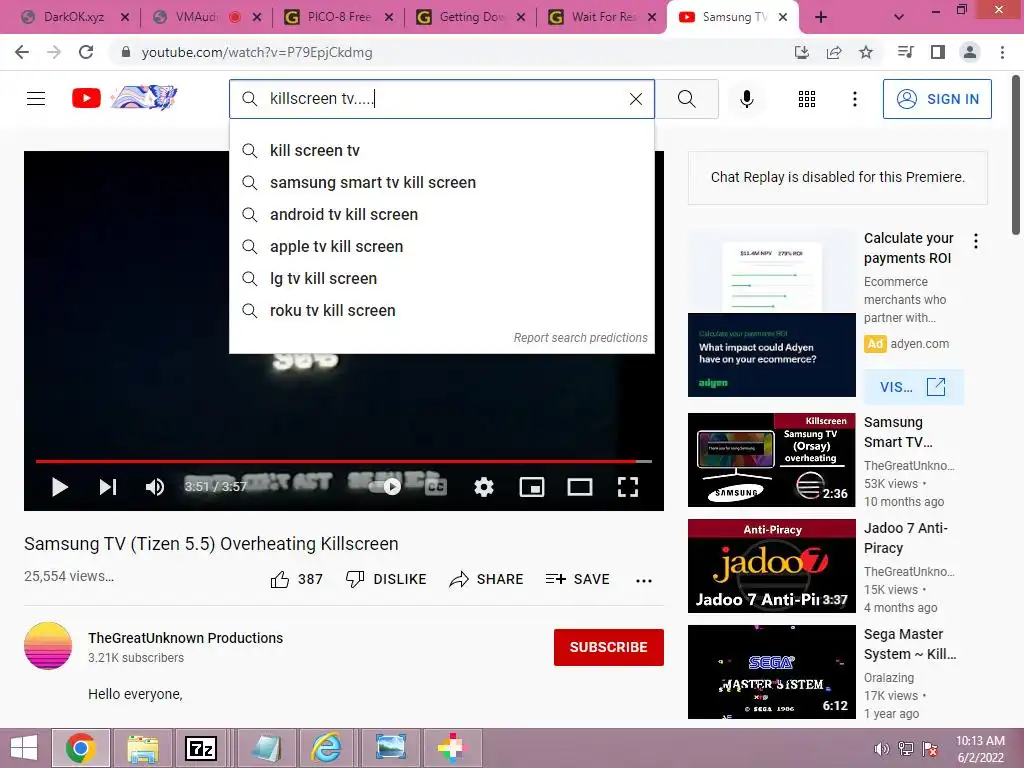1024x768 pixels.
Task: Select suggestion 'apple tv kill screen'
Action: click(x=441, y=246)
